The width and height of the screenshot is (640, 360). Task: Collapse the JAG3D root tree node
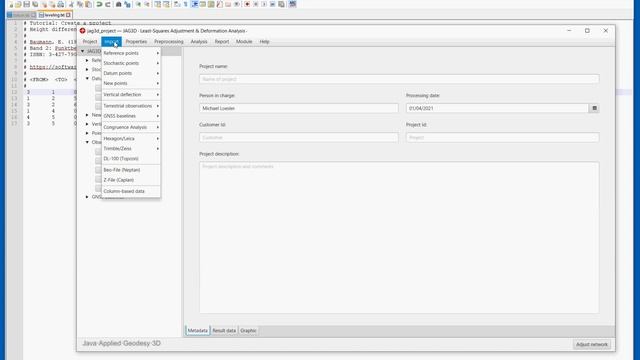pos(82,51)
